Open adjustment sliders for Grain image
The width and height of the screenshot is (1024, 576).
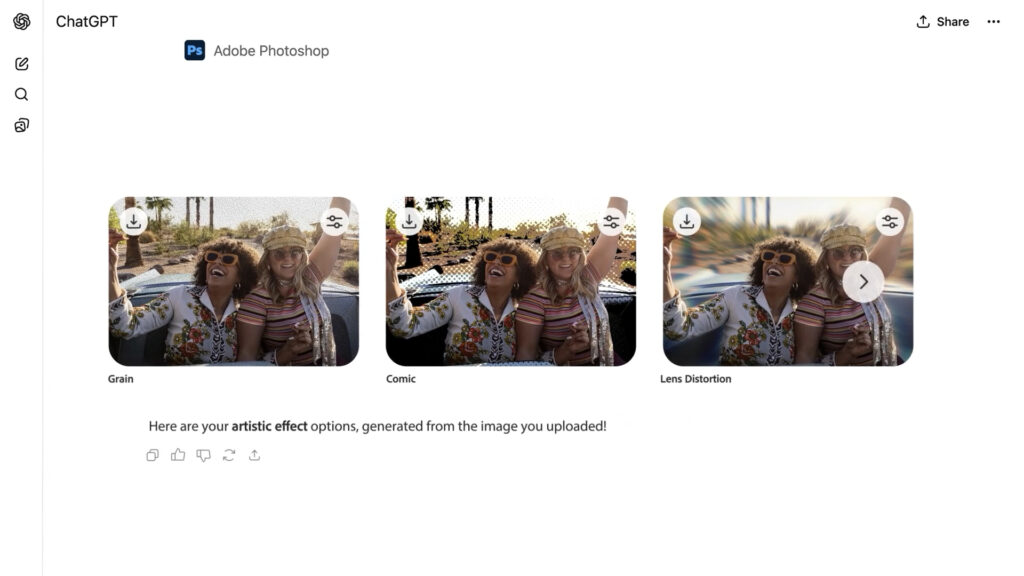point(334,222)
